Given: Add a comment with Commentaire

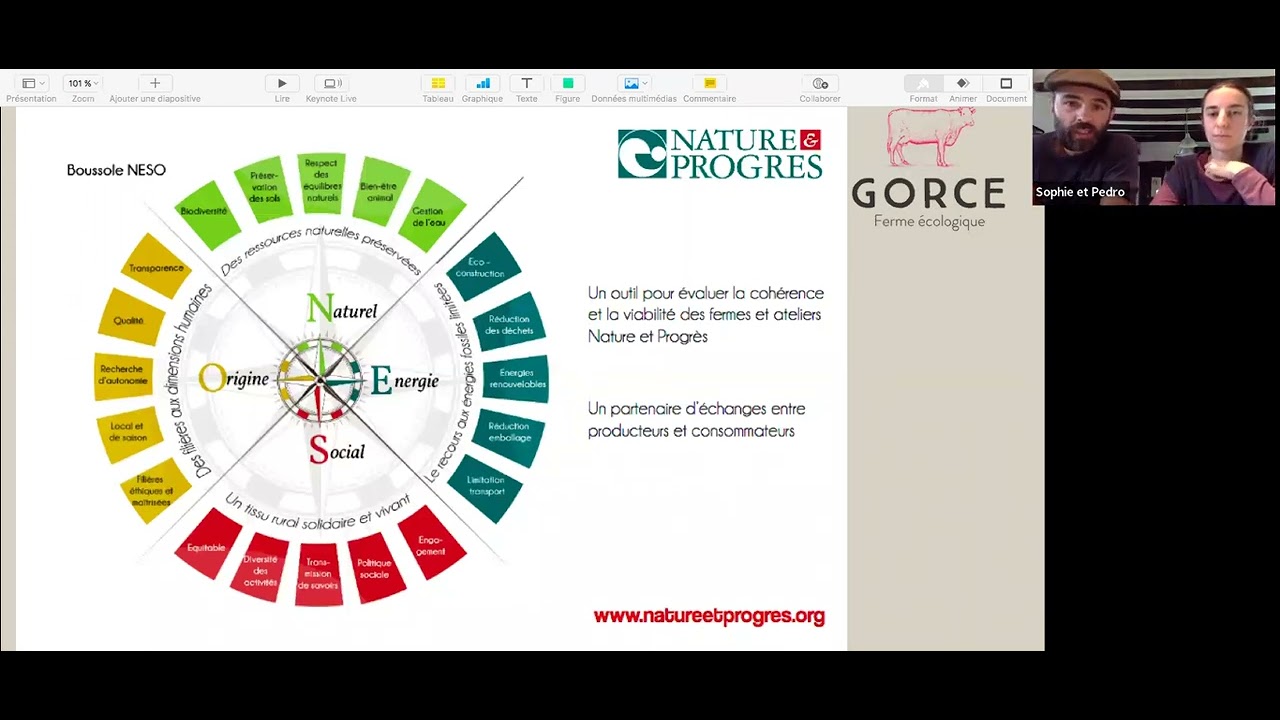Looking at the screenshot, I should pyautogui.click(x=710, y=84).
